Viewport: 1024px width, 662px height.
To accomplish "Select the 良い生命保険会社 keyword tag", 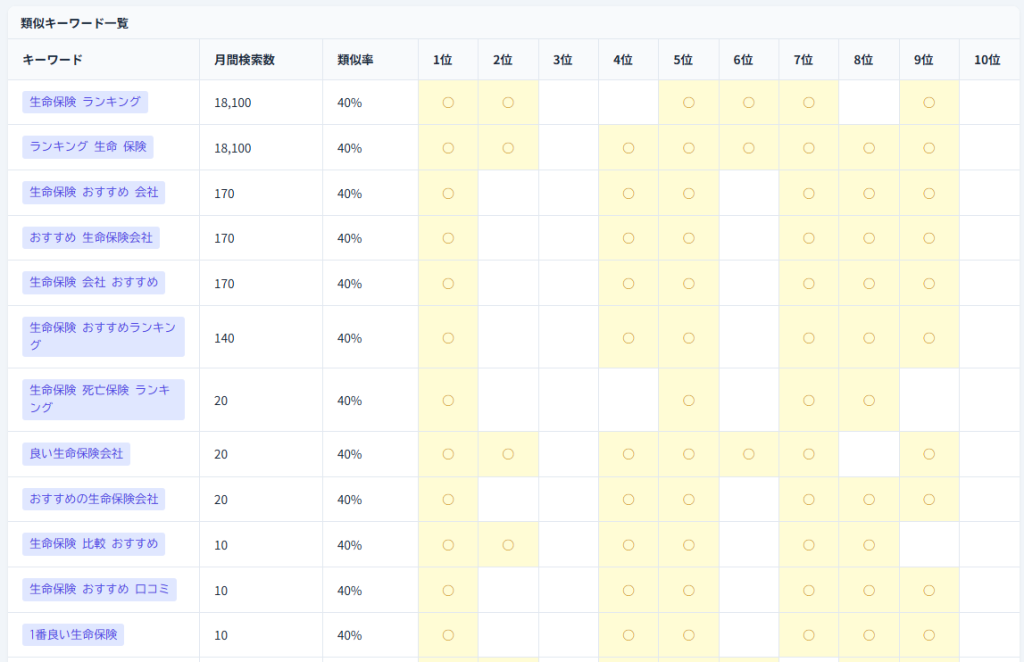I will (x=76, y=454).
